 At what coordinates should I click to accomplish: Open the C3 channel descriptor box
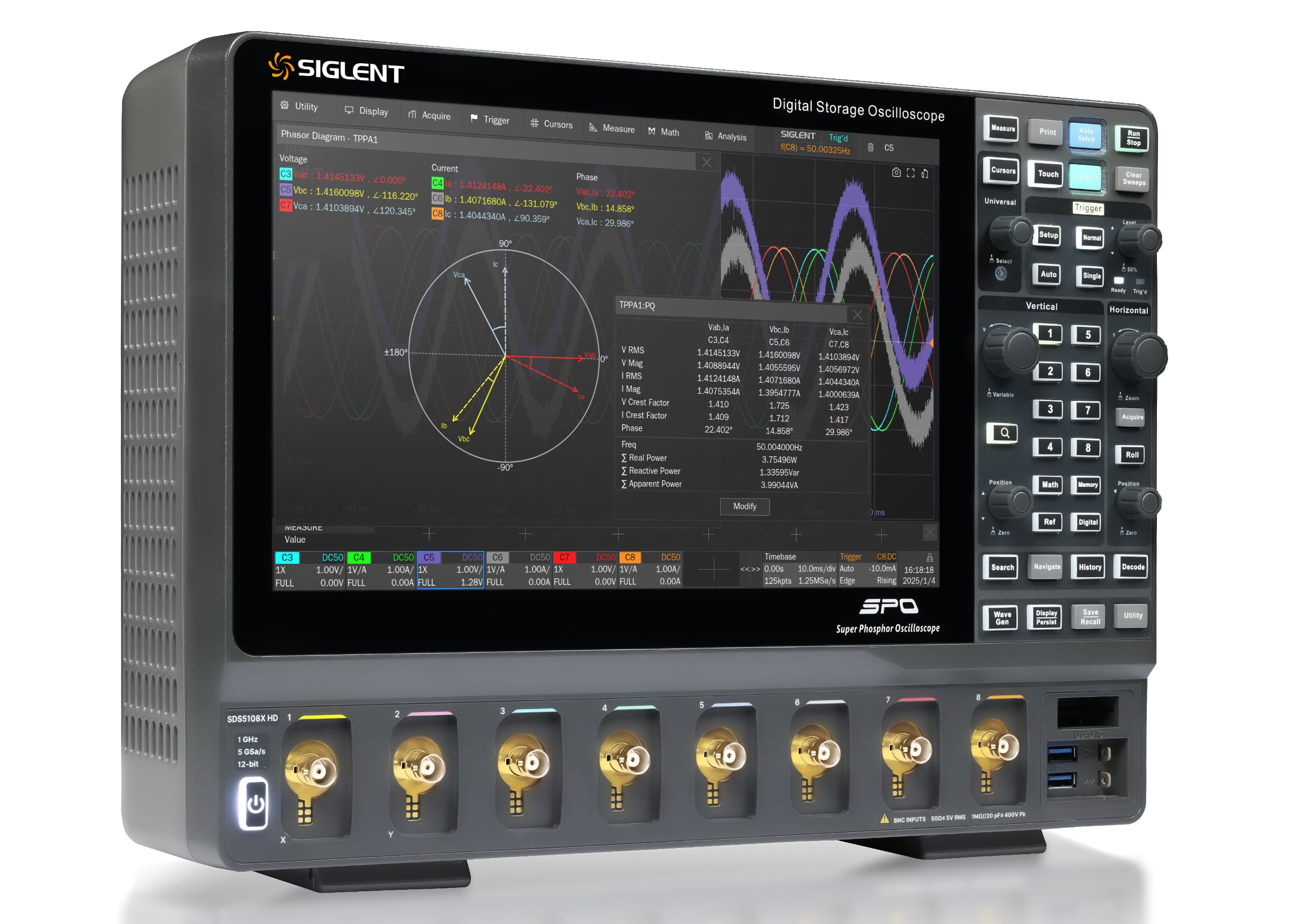[x=309, y=570]
